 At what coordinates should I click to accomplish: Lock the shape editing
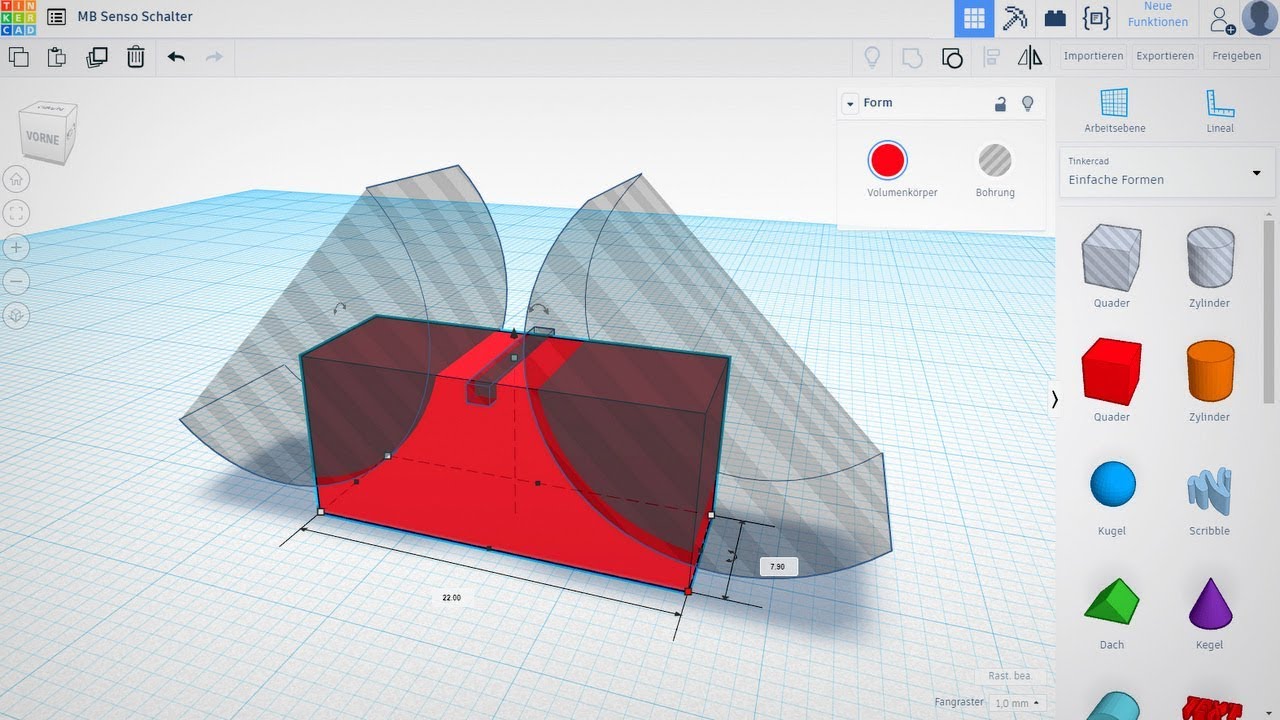[x=1000, y=103]
